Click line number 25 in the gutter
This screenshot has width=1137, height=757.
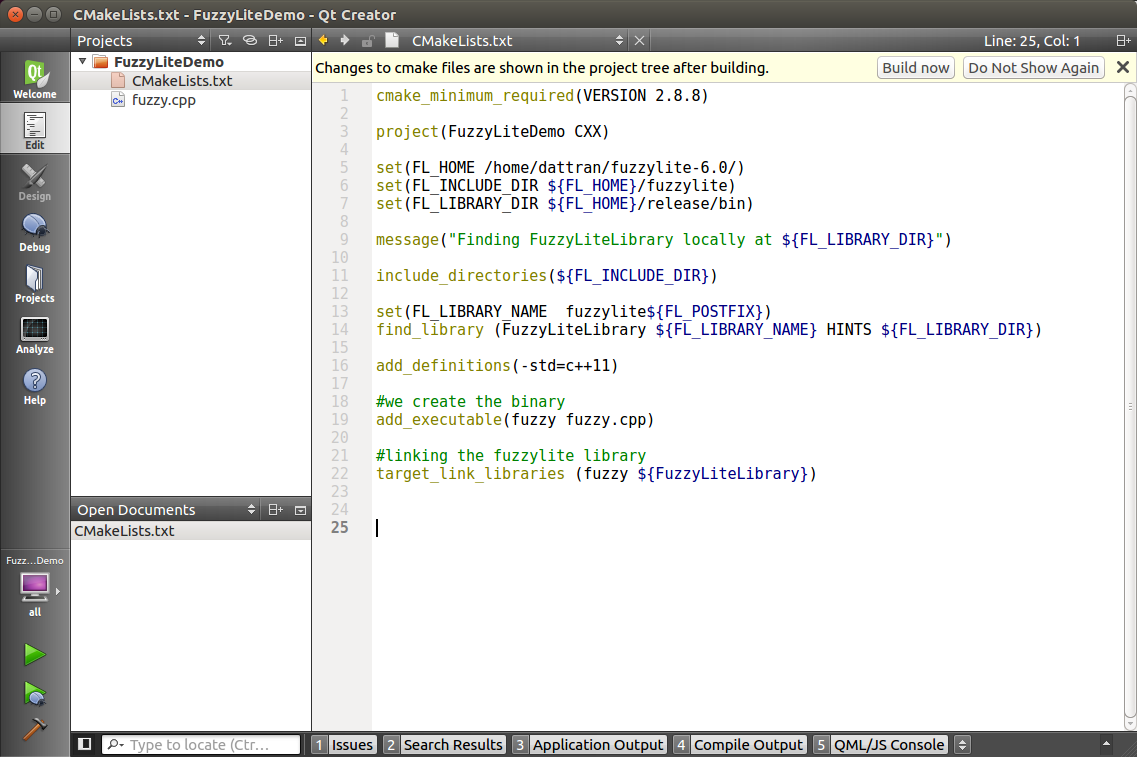339,527
